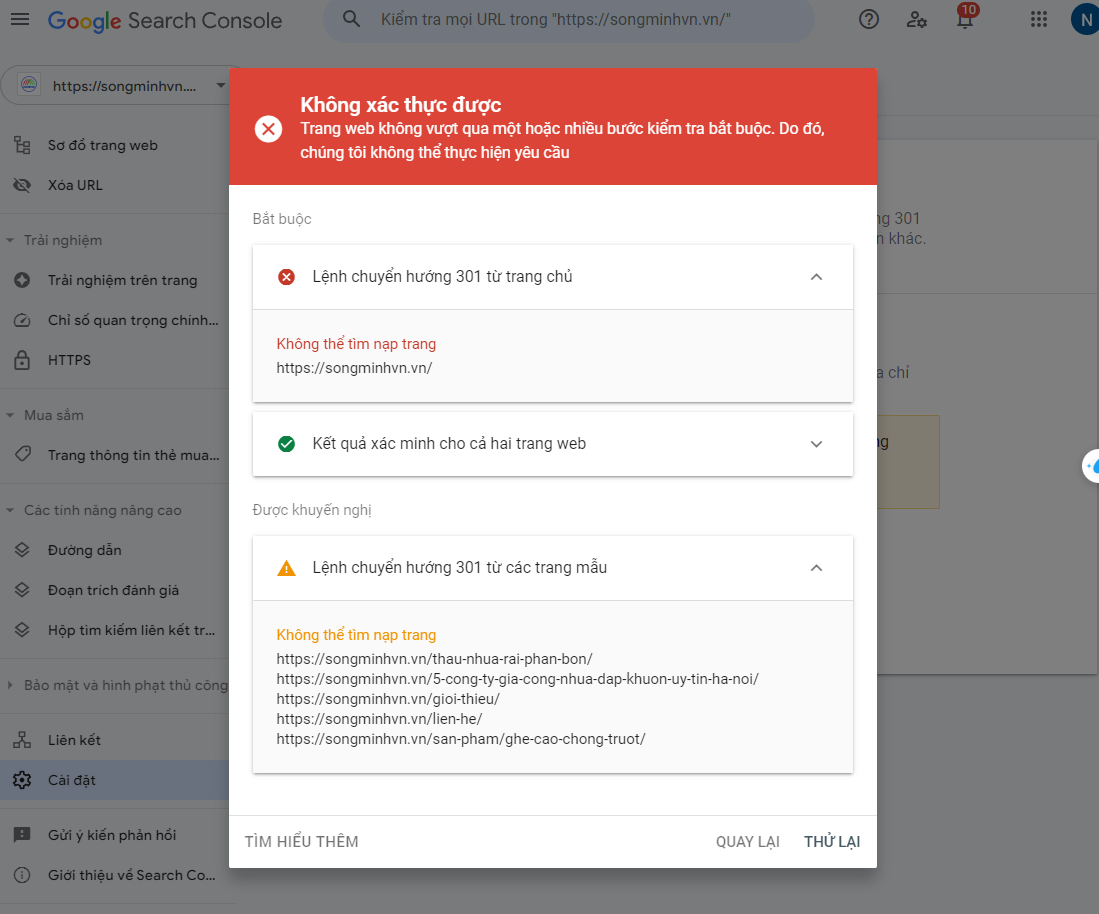Collapse Lệnh chuyển hướng 301 từ các trang mẫu
1099x914 pixels.
tap(817, 568)
